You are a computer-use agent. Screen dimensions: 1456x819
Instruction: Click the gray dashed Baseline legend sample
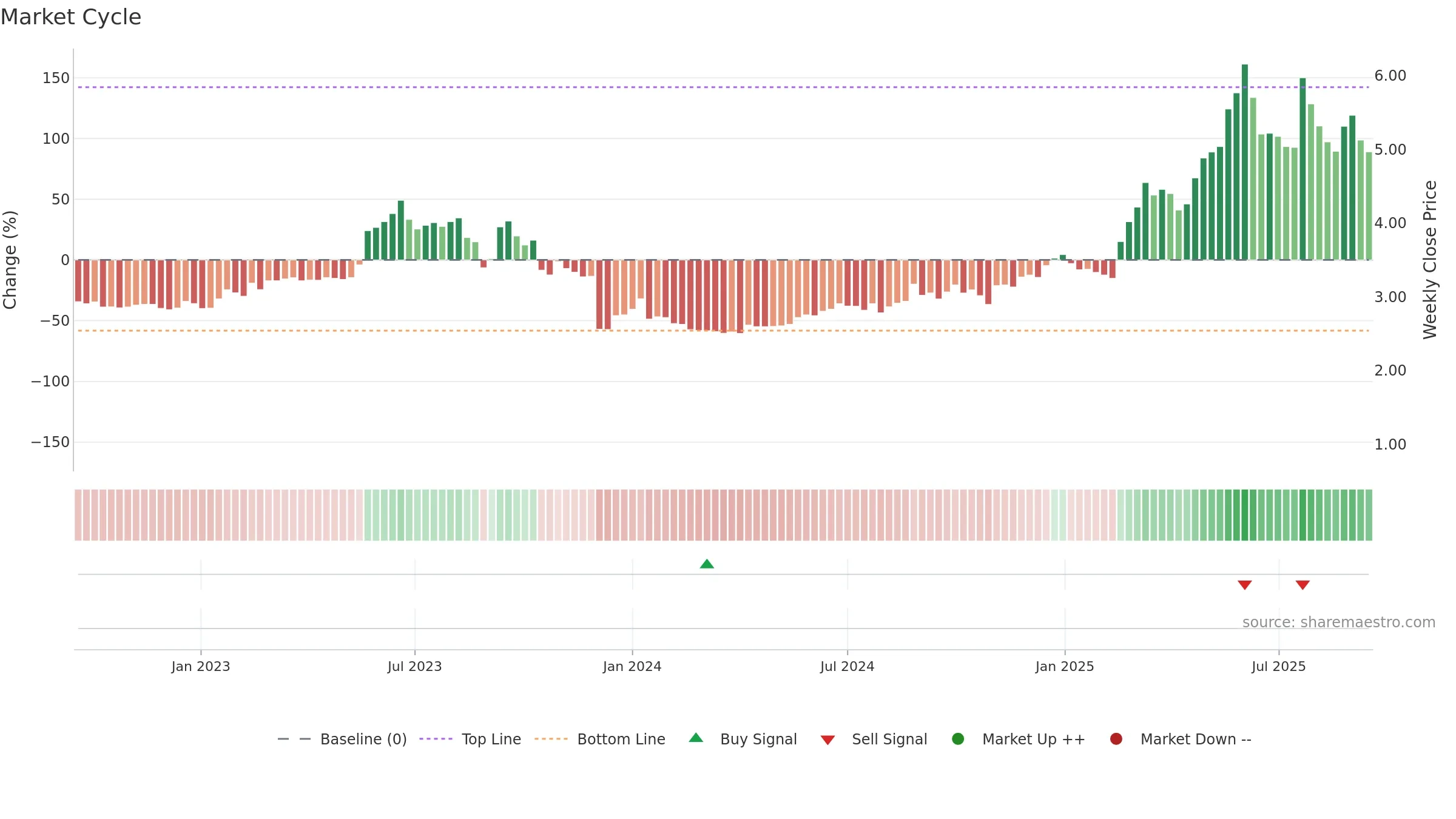[x=294, y=739]
